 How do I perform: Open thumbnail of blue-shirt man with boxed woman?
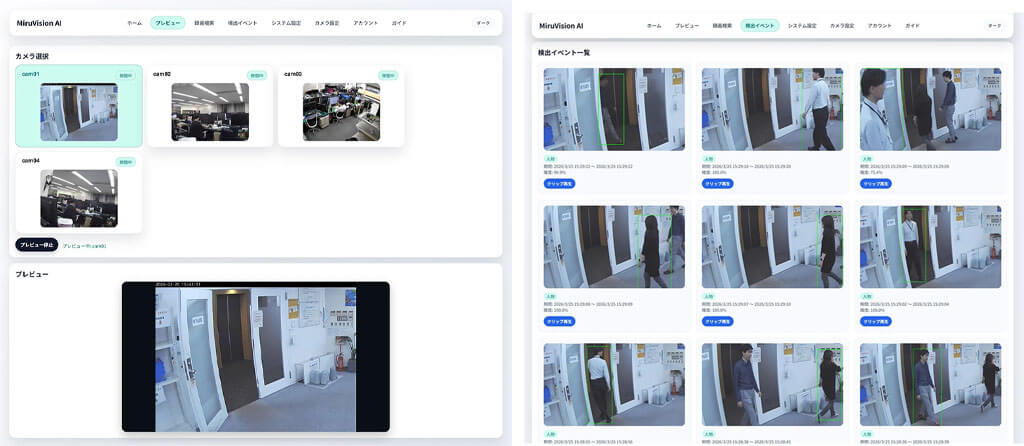click(x=772, y=385)
